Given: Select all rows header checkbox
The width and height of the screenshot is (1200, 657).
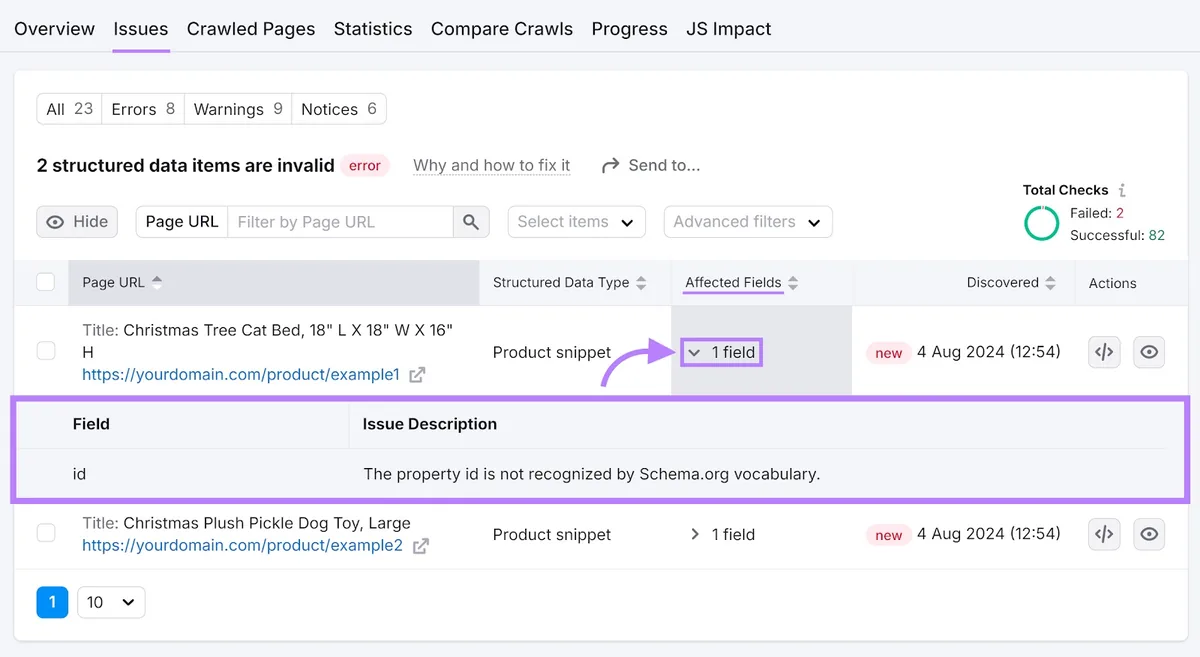Looking at the screenshot, I should pos(46,282).
